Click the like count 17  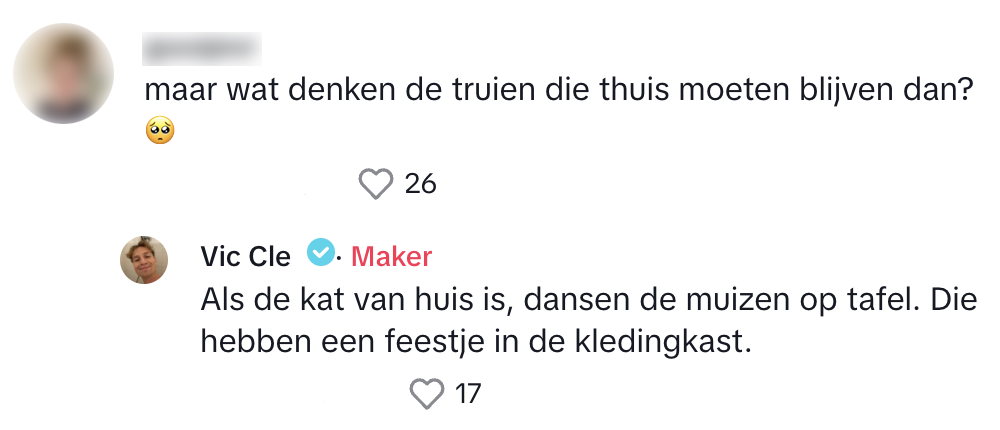(x=468, y=393)
